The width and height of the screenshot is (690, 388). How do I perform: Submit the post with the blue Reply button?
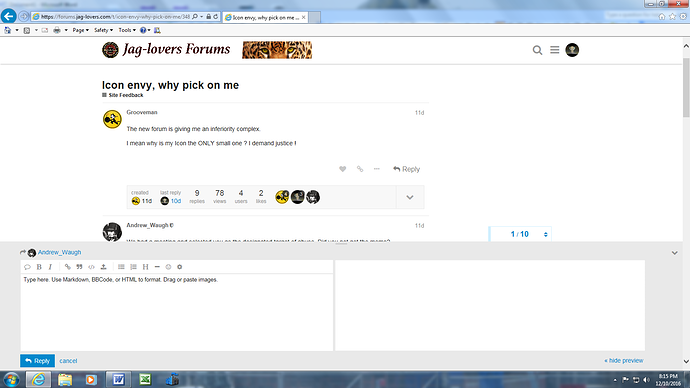37,361
